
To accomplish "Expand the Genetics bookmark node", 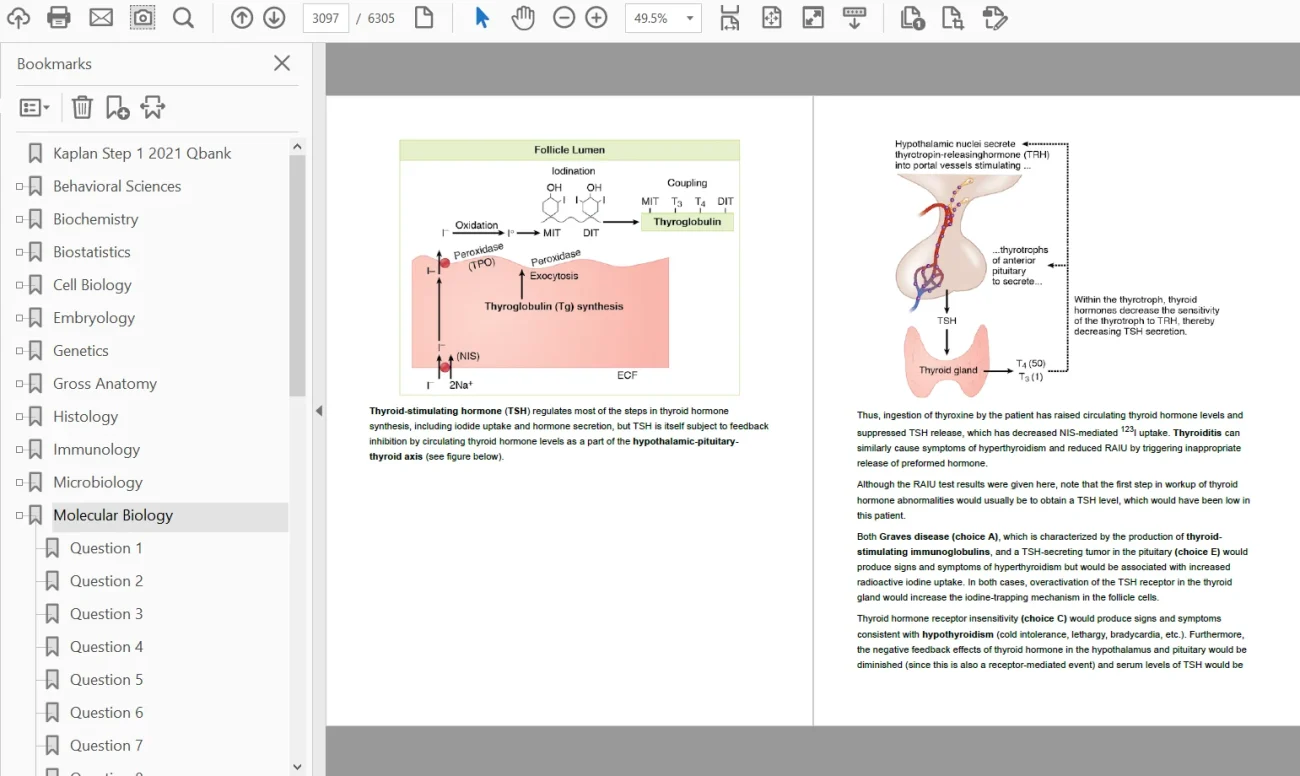I will (19, 351).
